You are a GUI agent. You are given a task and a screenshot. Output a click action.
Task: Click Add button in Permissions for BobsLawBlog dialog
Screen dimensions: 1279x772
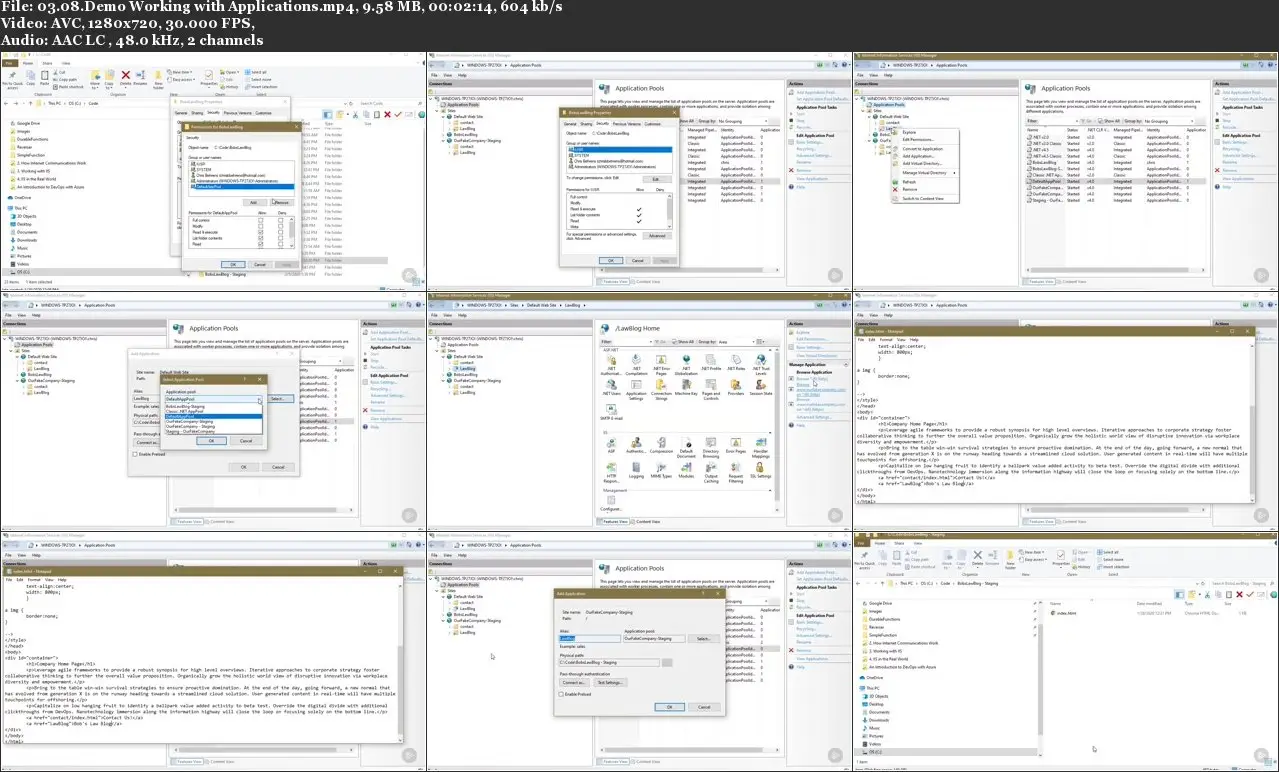(x=253, y=202)
